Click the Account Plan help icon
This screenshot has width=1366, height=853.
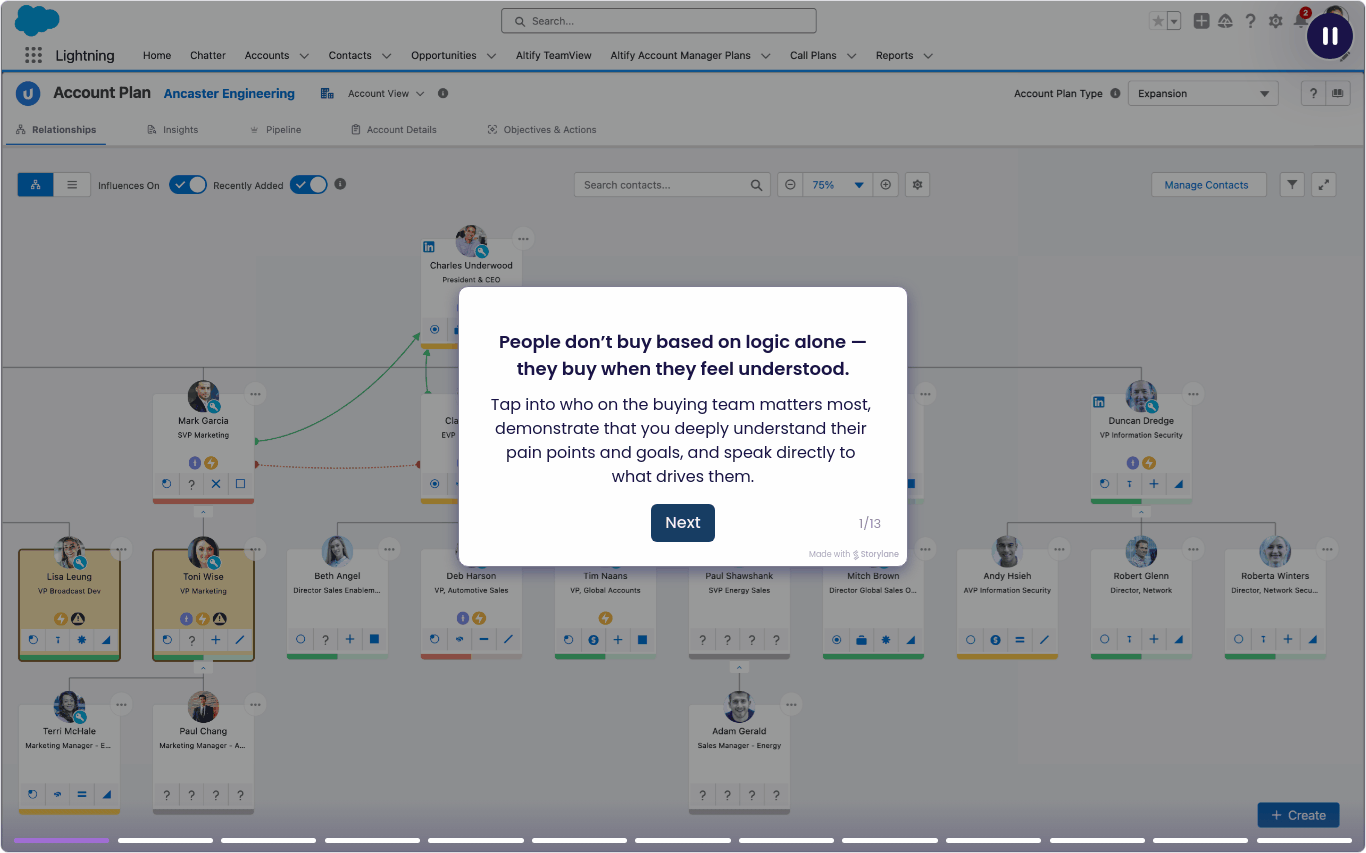(x=1313, y=93)
